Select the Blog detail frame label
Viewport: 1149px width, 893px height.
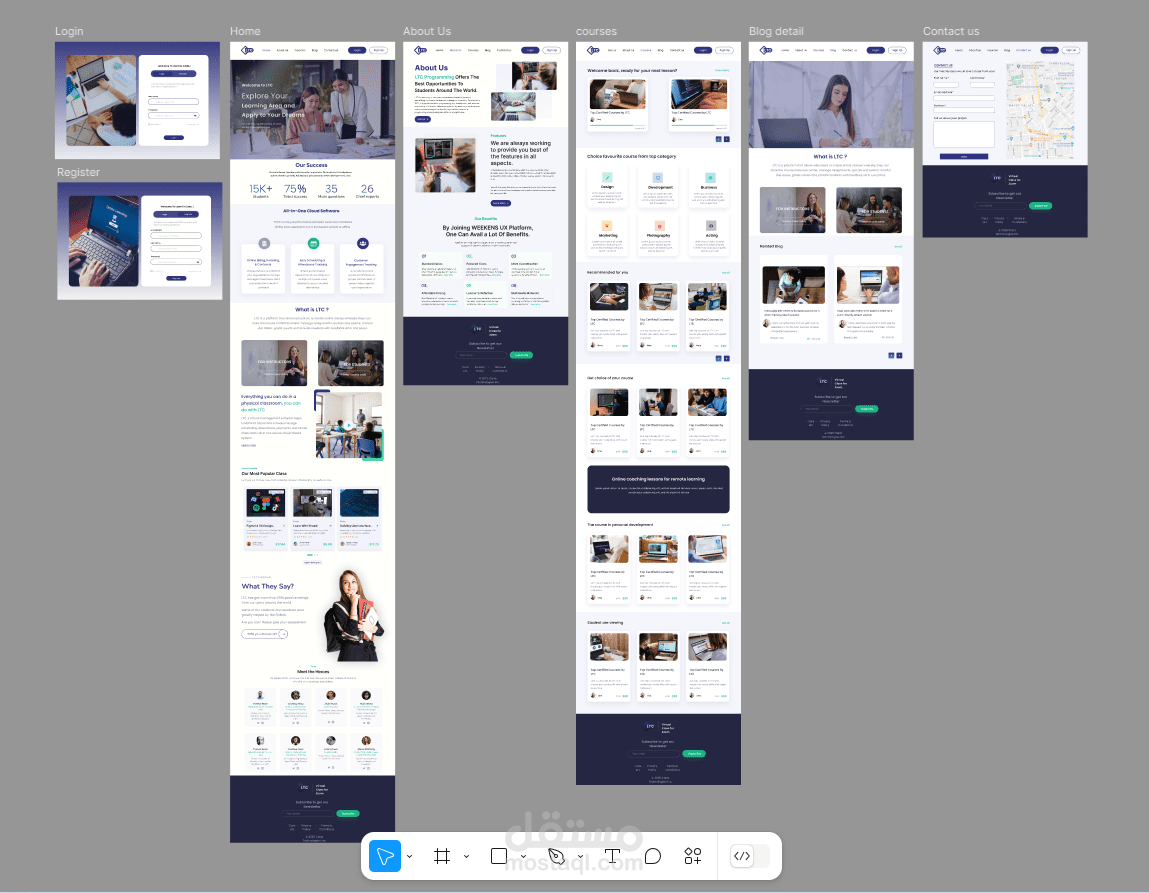pyautogui.click(x=776, y=32)
